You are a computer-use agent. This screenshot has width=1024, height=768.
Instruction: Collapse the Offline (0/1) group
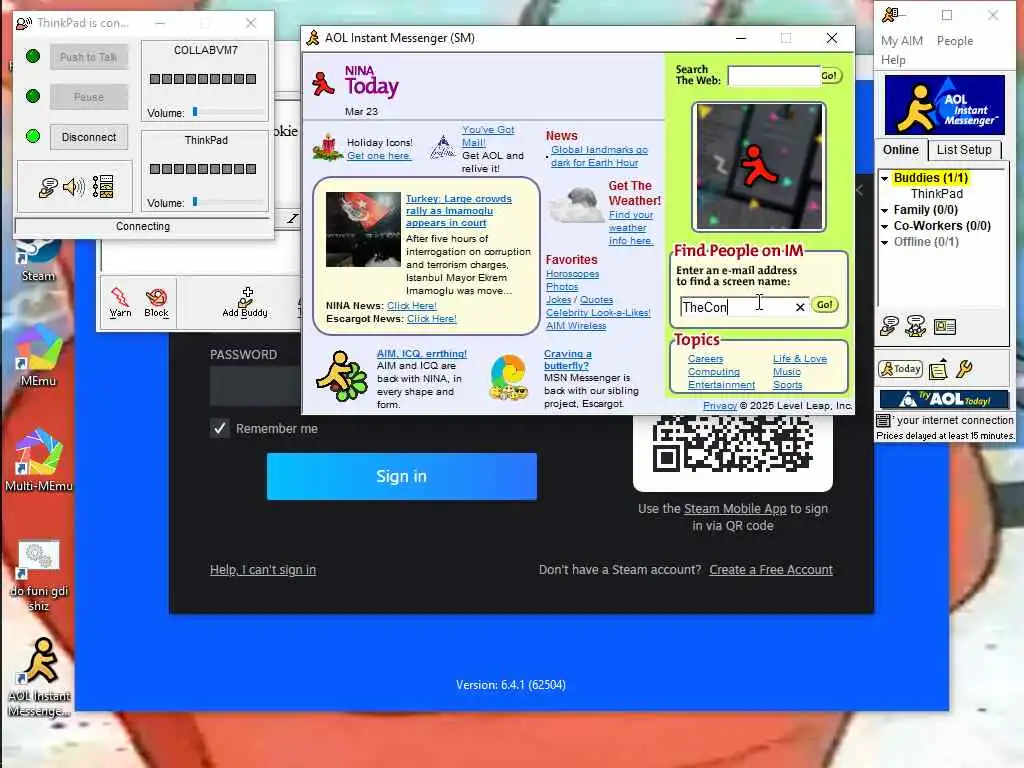884,242
